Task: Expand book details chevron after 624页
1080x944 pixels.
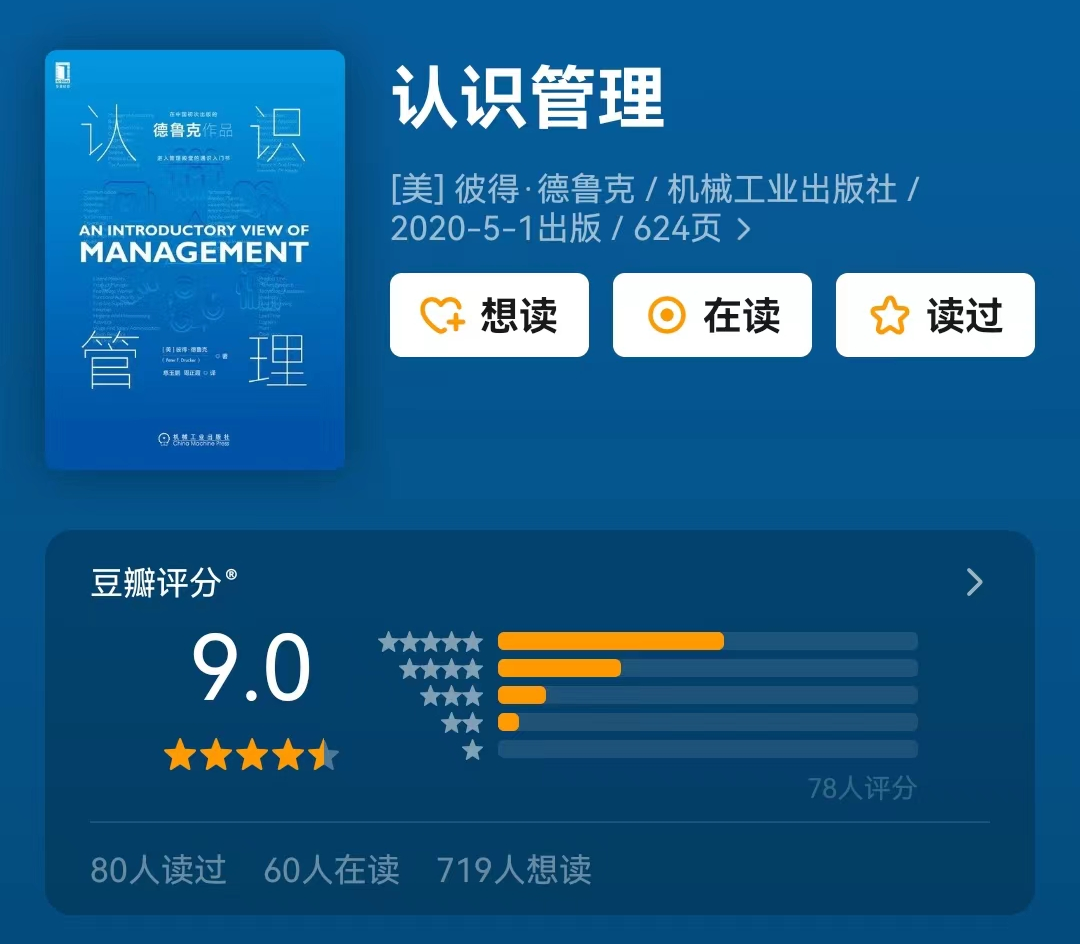Action: click(x=743, y=229)
